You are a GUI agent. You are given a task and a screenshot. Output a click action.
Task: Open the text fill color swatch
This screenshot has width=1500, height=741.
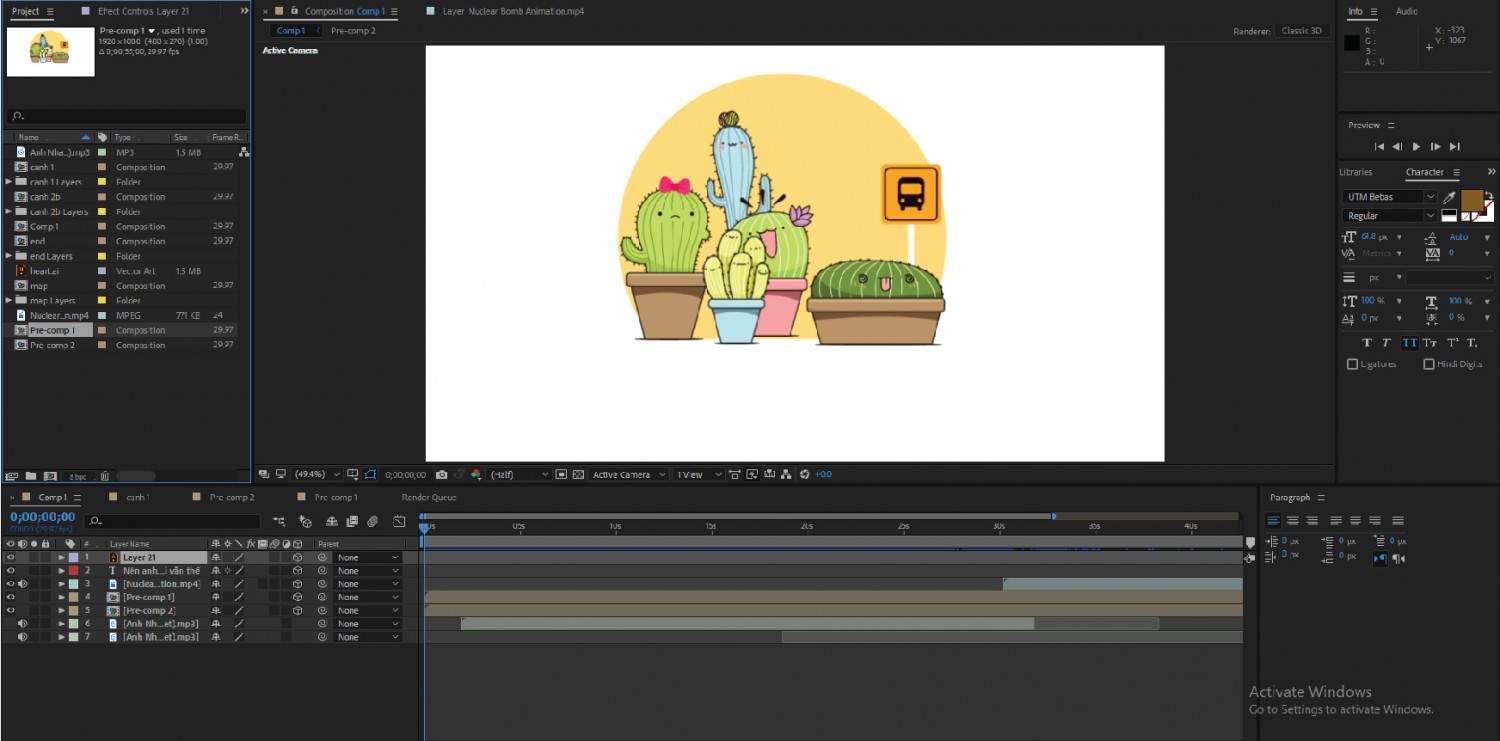(1471, 200)
